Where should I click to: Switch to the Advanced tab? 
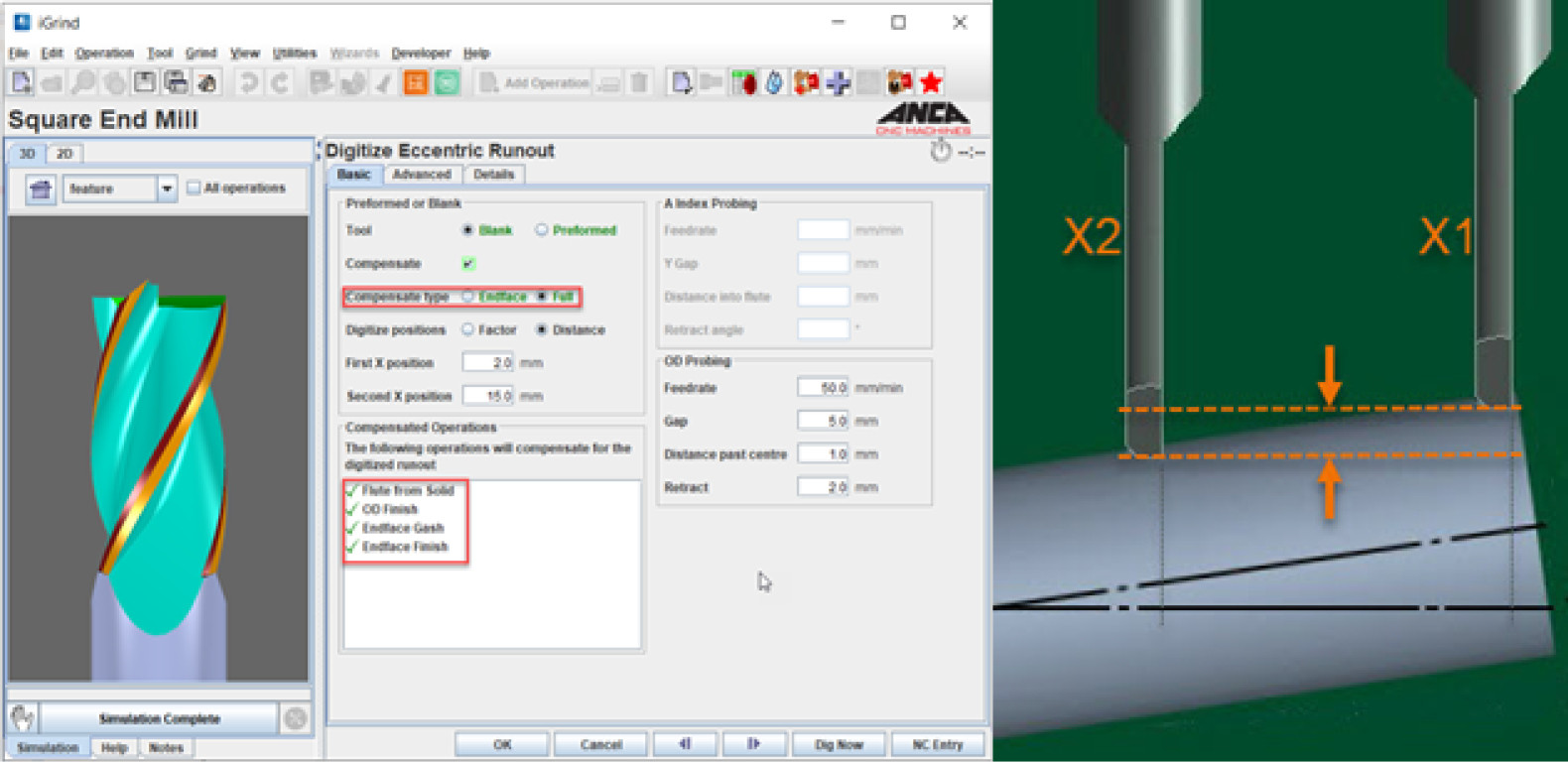(422, 175)
